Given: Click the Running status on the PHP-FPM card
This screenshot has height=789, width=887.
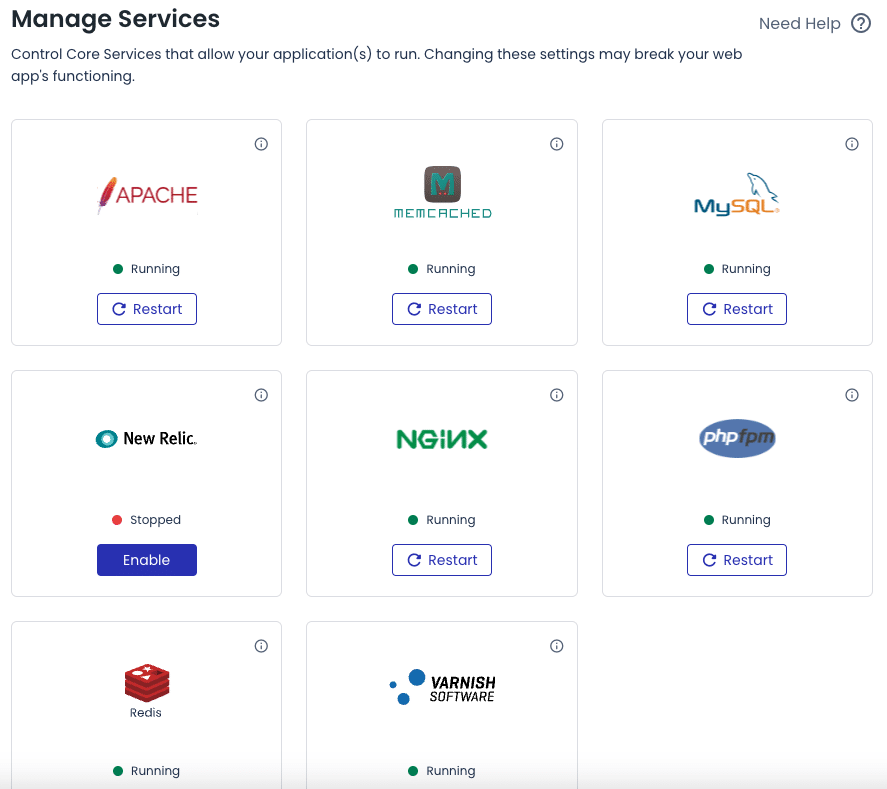Looking at the screenshot, I should click(x=737, y=520).
